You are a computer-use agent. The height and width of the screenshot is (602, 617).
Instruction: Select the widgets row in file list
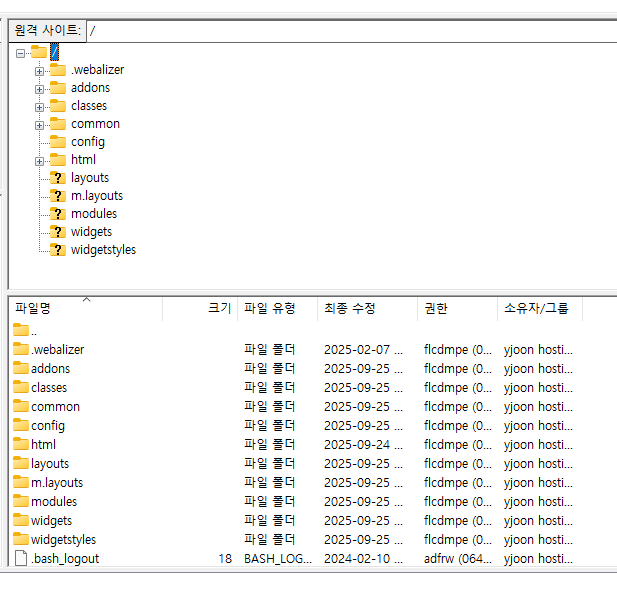coord(51,521)
